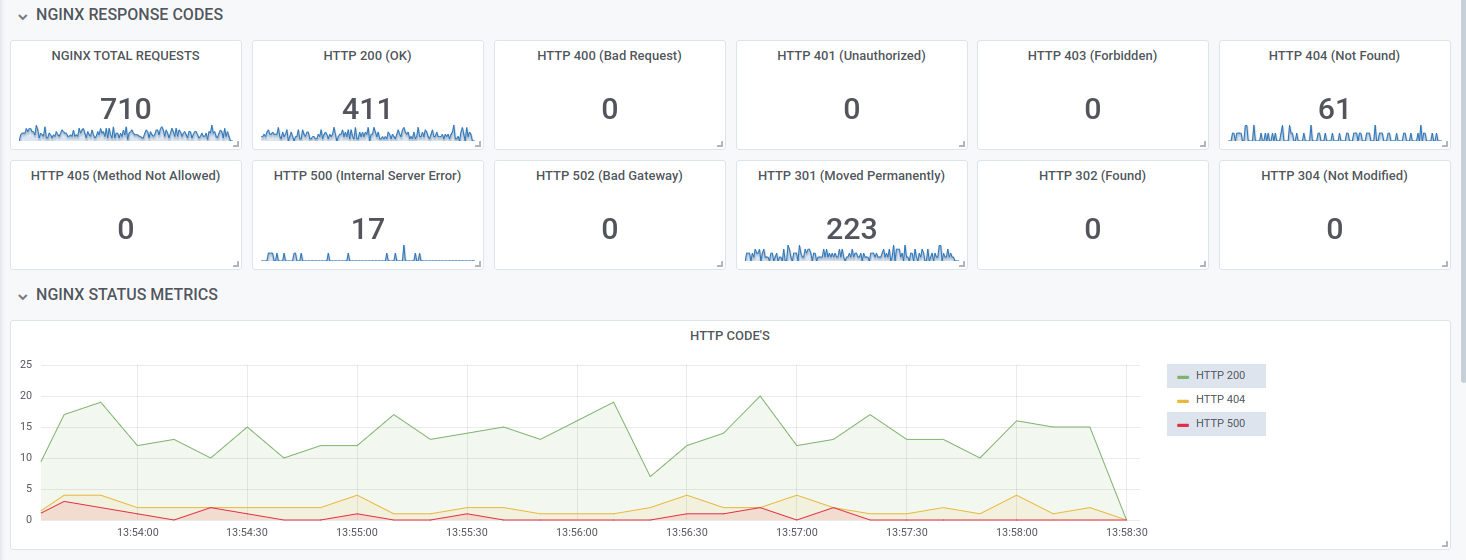Click the HTTP 404 sparkline chart
This screenshot has width=1466, height=560.
pyautogui.click(x=1334, y=133)
